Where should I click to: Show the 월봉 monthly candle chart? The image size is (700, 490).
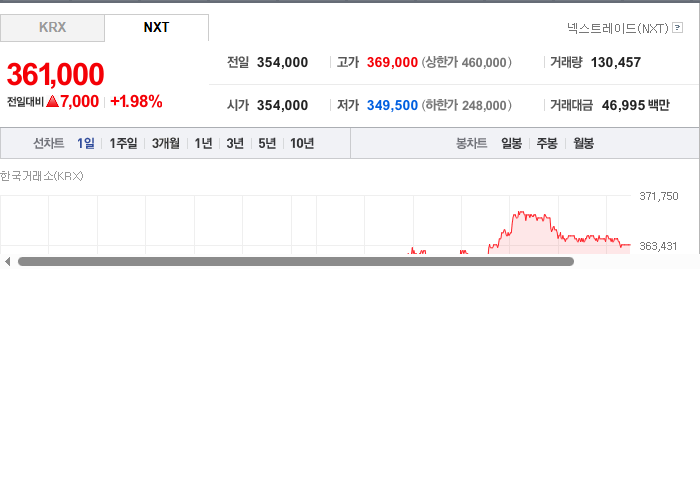(583, 143)
